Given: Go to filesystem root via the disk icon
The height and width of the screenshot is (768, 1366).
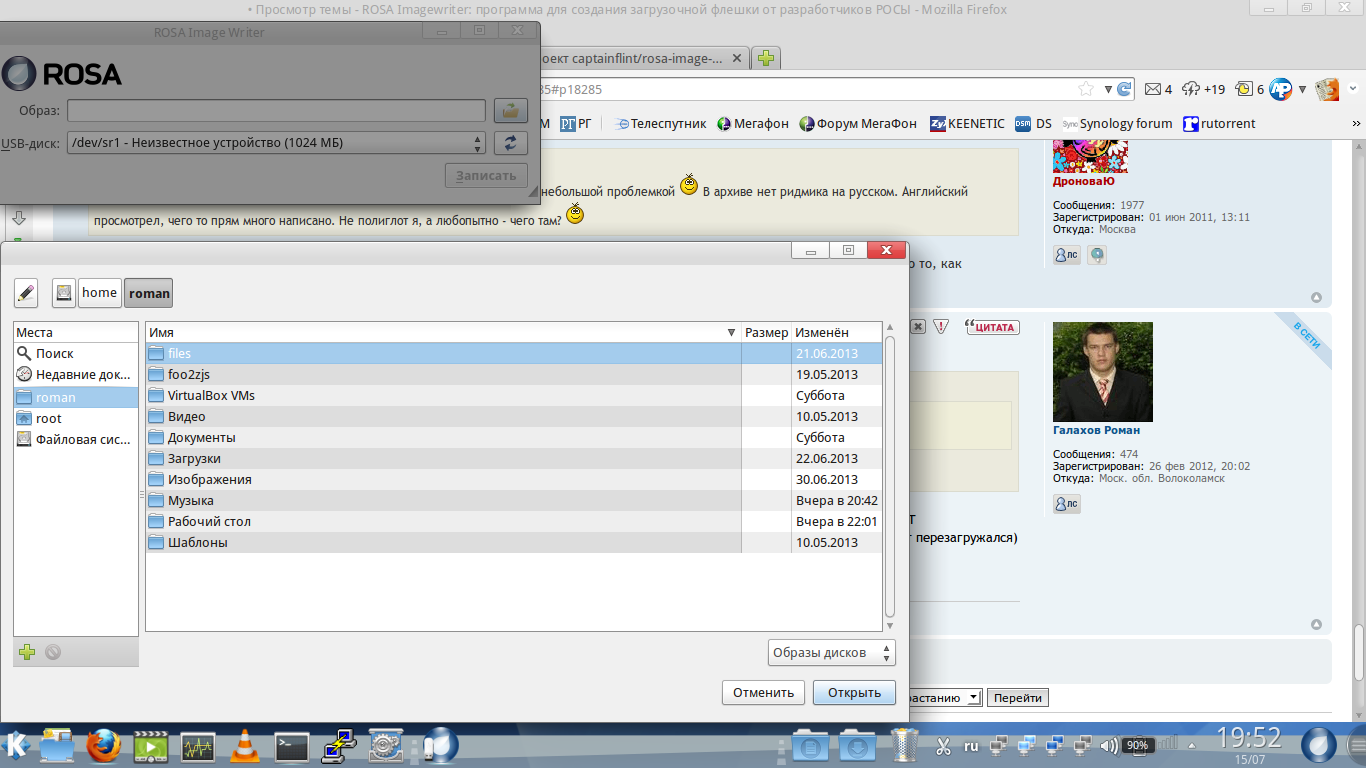Looking at the screenshot, I should [64, 293].
